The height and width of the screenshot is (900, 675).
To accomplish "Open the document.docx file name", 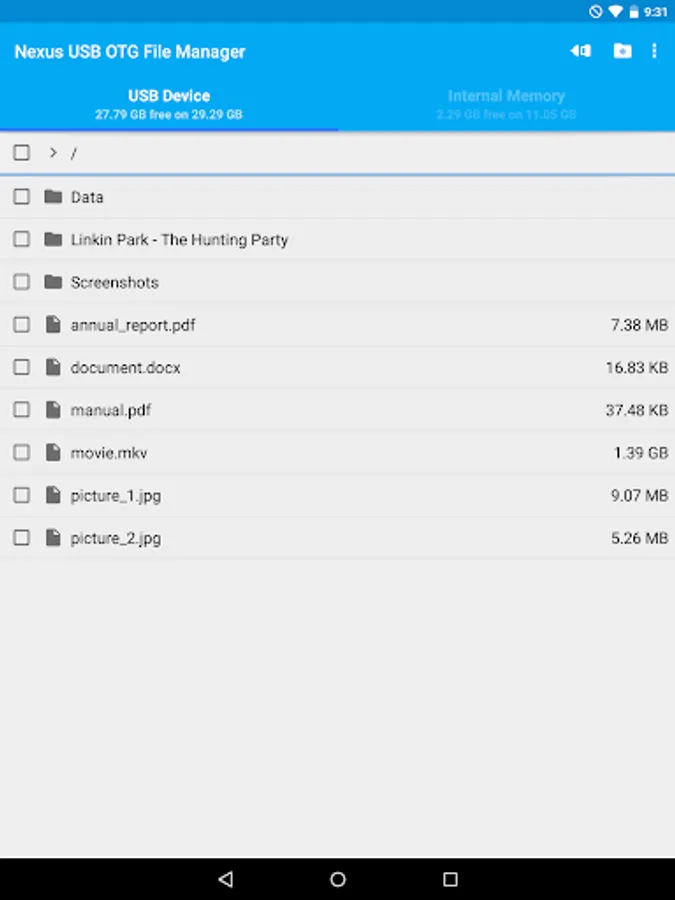I will coord(125,367).
